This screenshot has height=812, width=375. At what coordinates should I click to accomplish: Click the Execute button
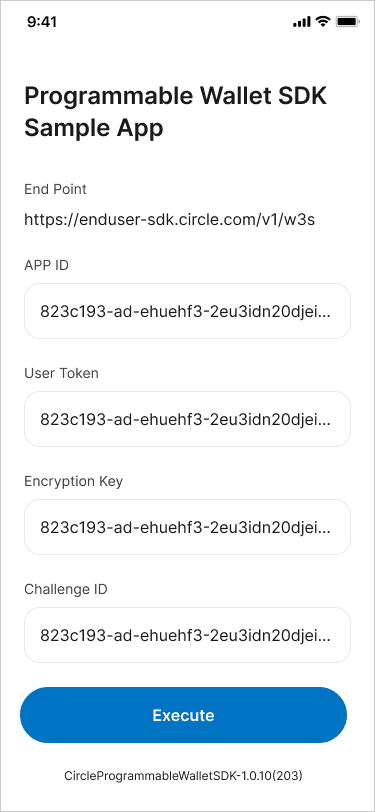pyautogui.click(x=183, y=715)
